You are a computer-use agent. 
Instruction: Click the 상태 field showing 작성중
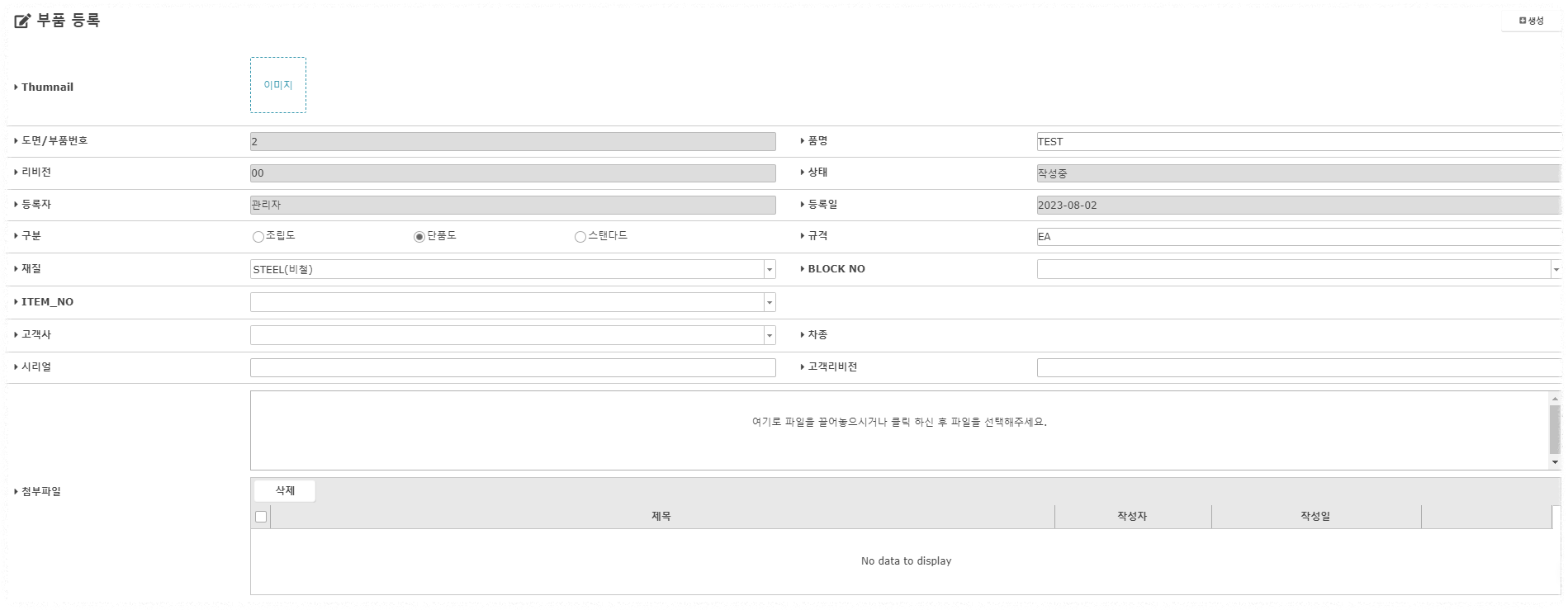point(1299,173)
